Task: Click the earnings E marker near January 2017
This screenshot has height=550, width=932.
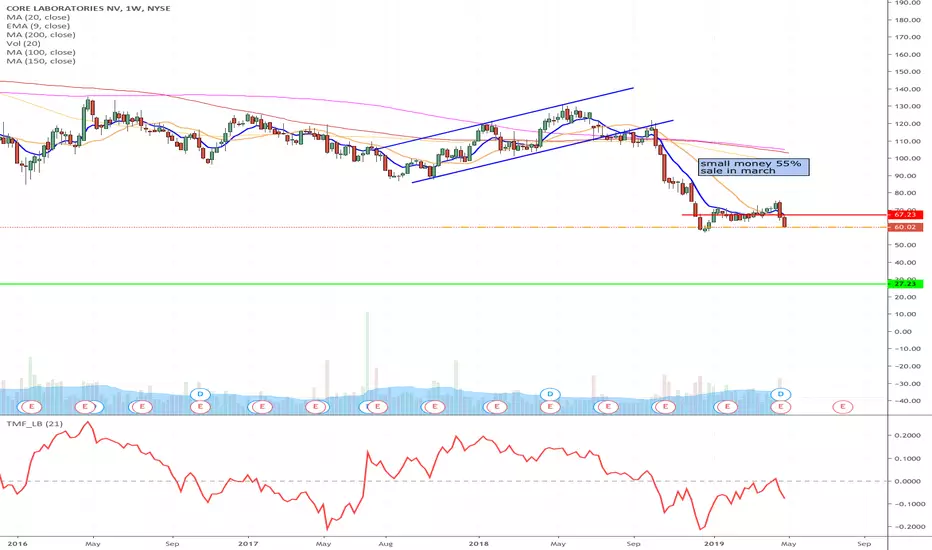Action: click(262, 407)
